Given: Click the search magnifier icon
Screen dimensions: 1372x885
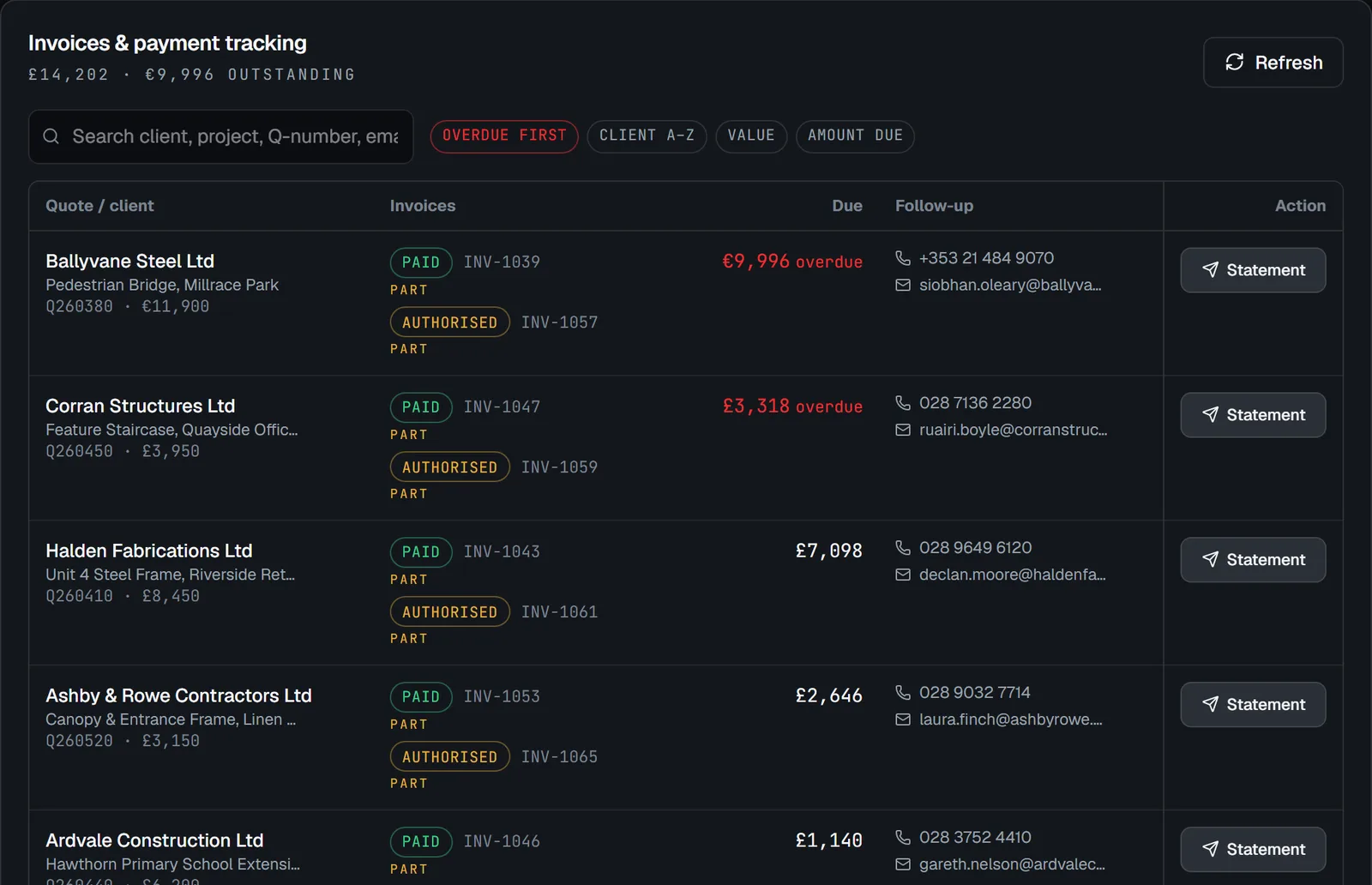Looking at the screenshot, I should pyautogui.click(x=51, y=136).
